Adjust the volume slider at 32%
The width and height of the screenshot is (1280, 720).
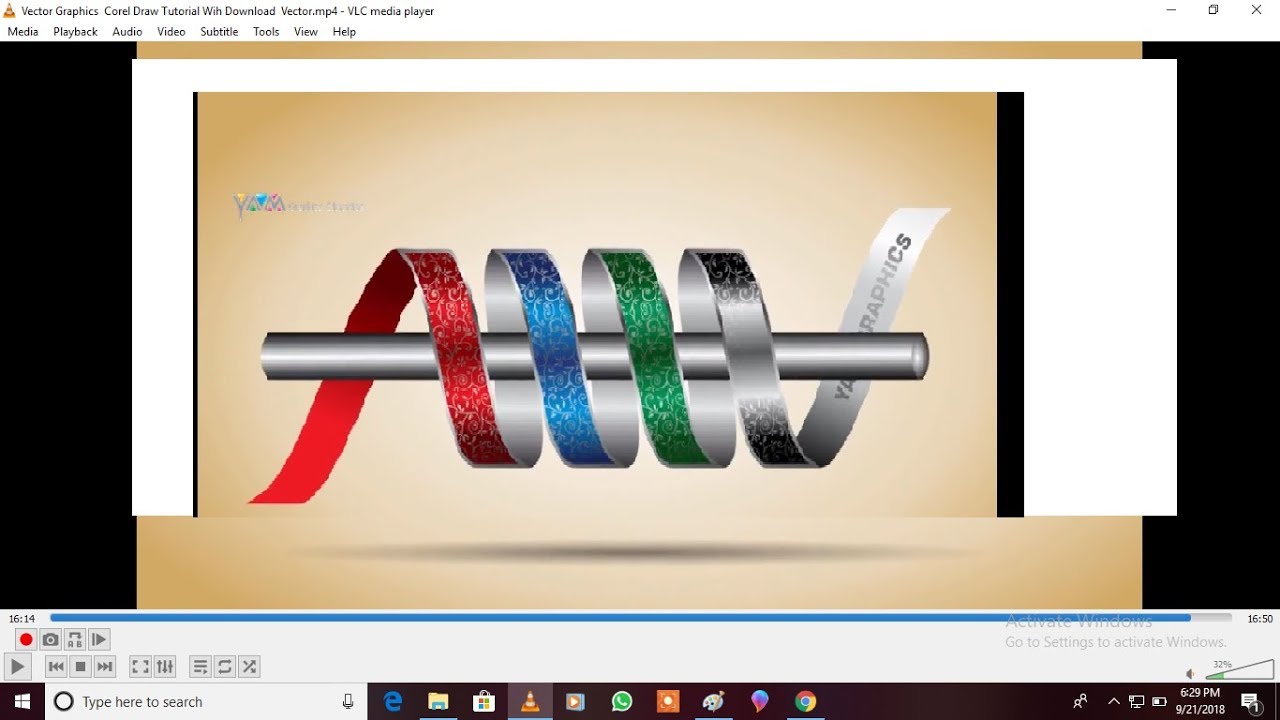click(x=1239, y=669)
